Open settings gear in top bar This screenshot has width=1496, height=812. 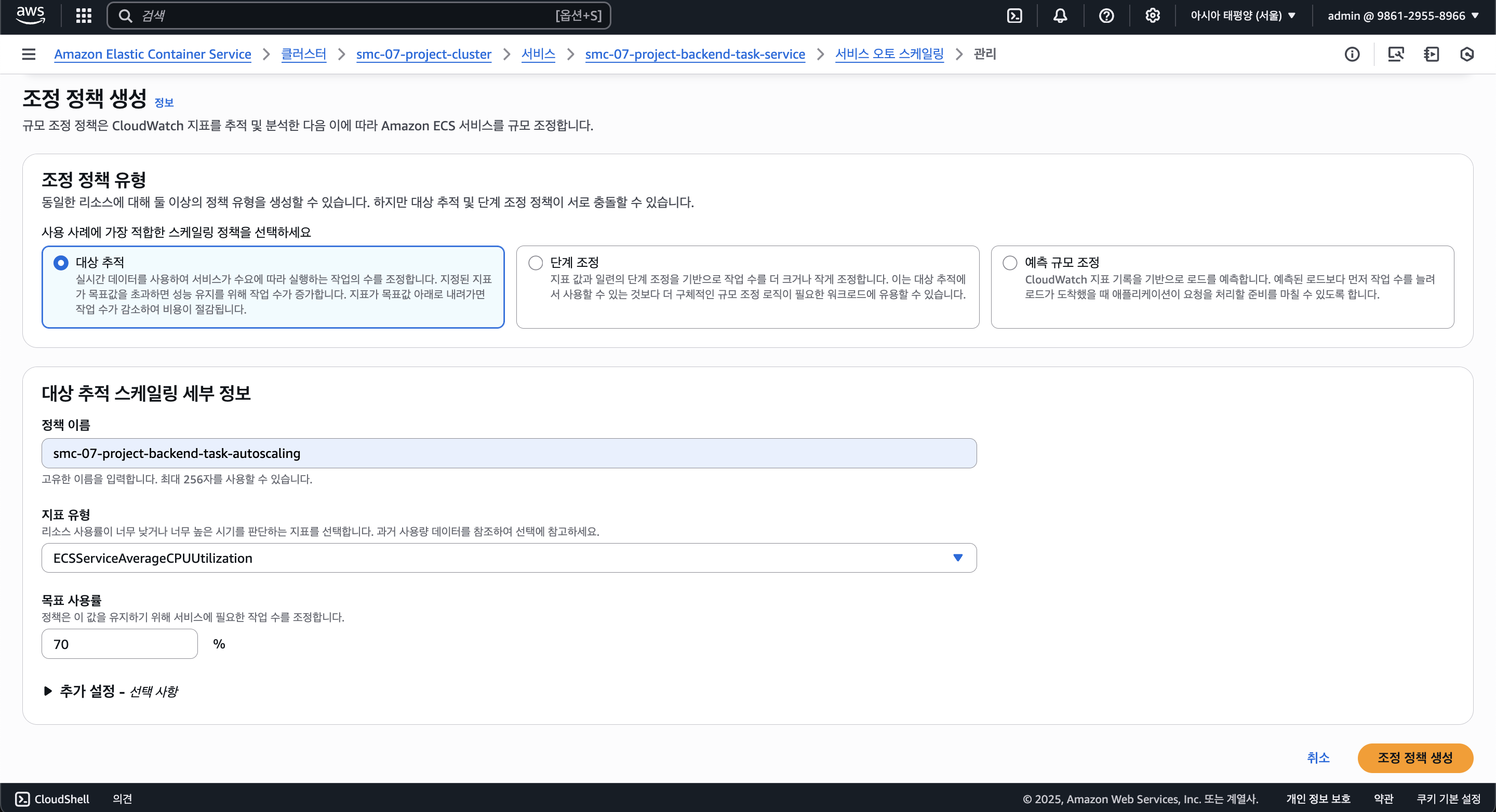(x=1152, y=16)
